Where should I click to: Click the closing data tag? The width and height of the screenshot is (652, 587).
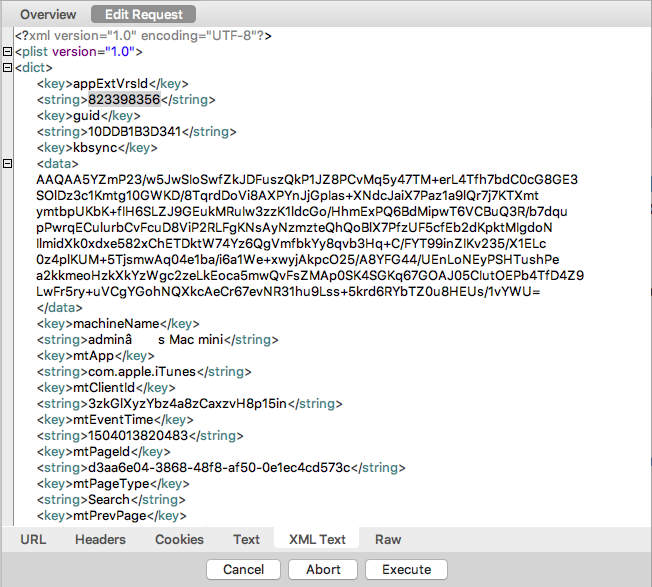(x=59, y=308)
